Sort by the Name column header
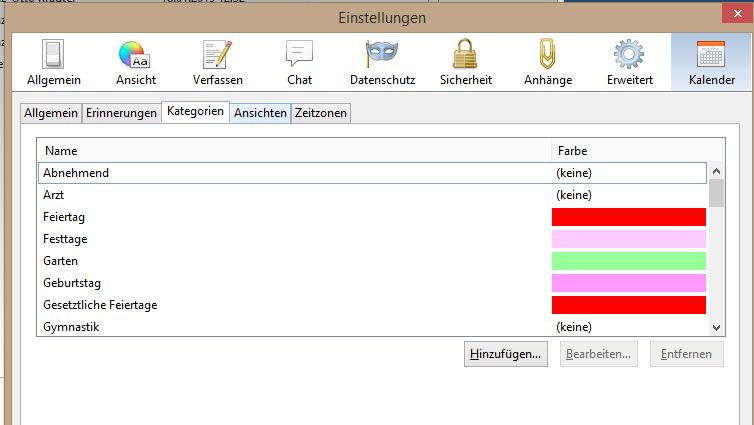Screen dimensions: 754x425 coord(294,151)
